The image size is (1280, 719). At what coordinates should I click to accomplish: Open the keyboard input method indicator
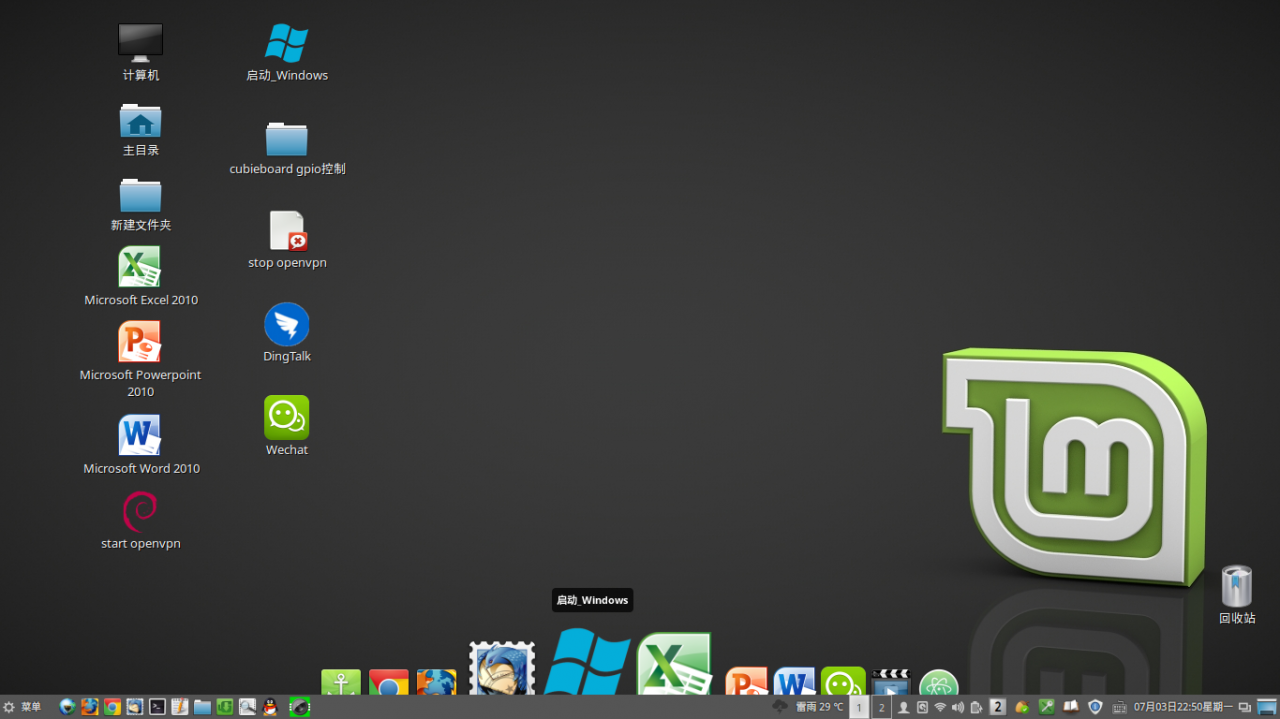[1119, 707]
